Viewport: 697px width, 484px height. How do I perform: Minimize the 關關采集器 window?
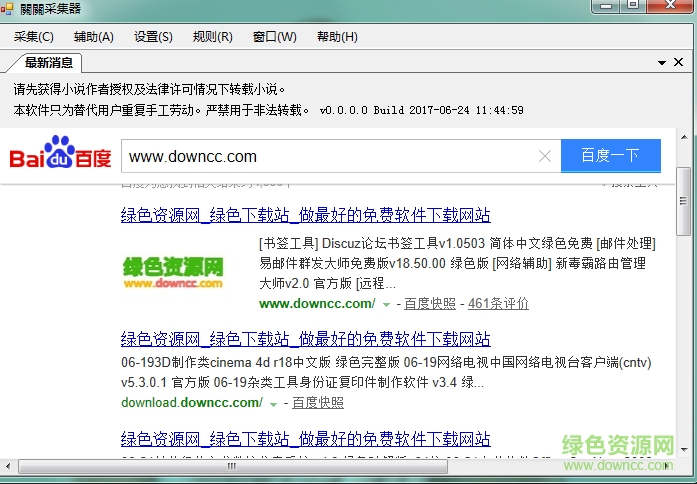coord(606,5)
